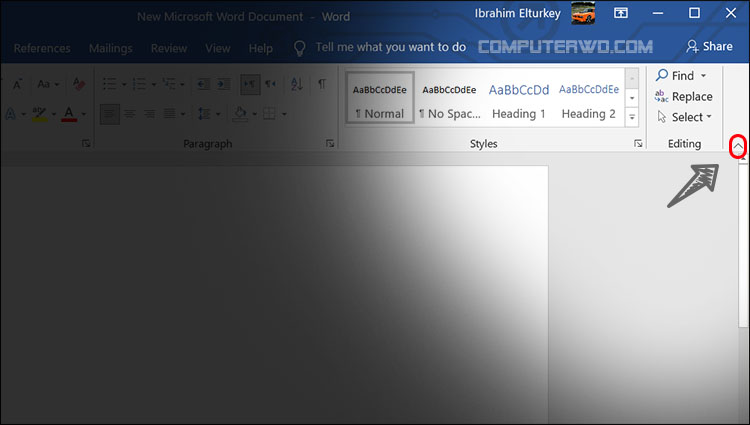Toggle left-to-right text direction
Viewport: 750px width, 425px height.
(250, 84)
